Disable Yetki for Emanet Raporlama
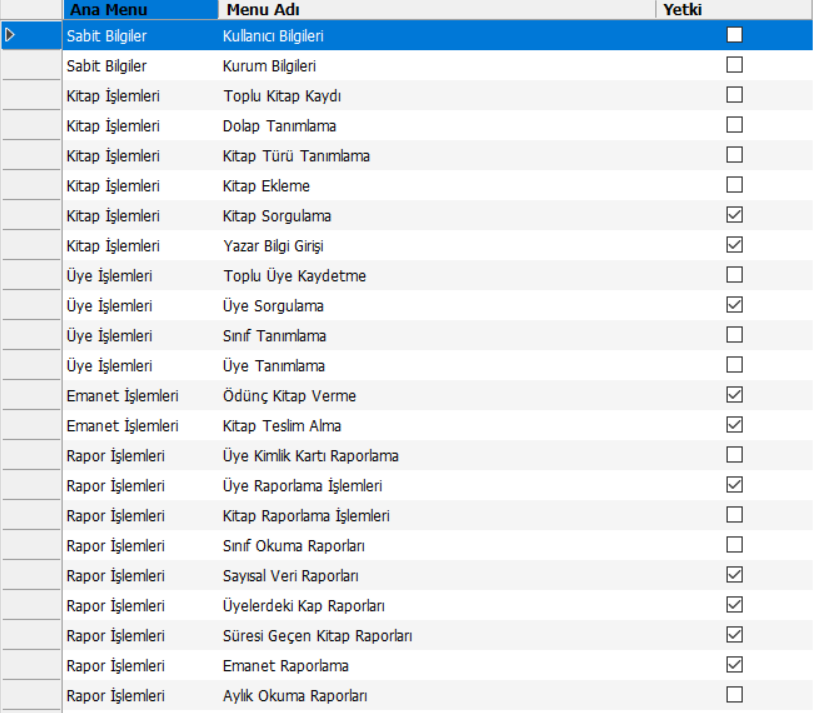Viewport: 819px width, 713px height. coord(735,665)
